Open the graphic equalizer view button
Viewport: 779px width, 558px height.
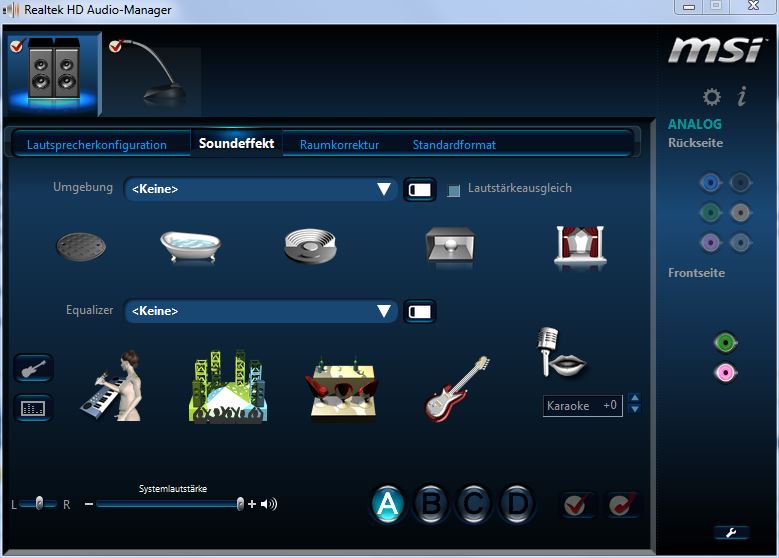pos(33,408)
